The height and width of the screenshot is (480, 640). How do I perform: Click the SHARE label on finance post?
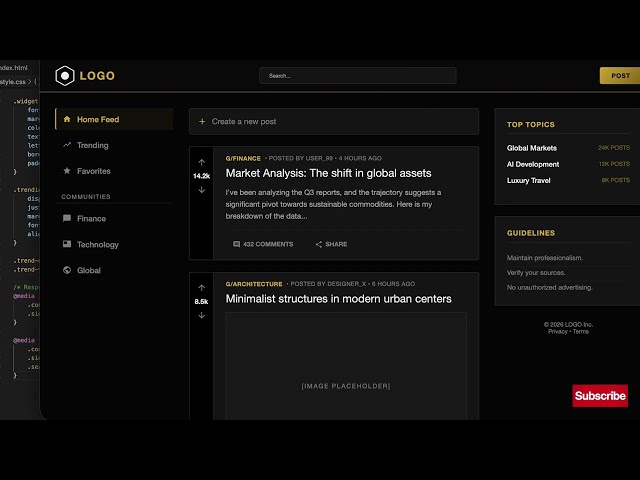336,244
